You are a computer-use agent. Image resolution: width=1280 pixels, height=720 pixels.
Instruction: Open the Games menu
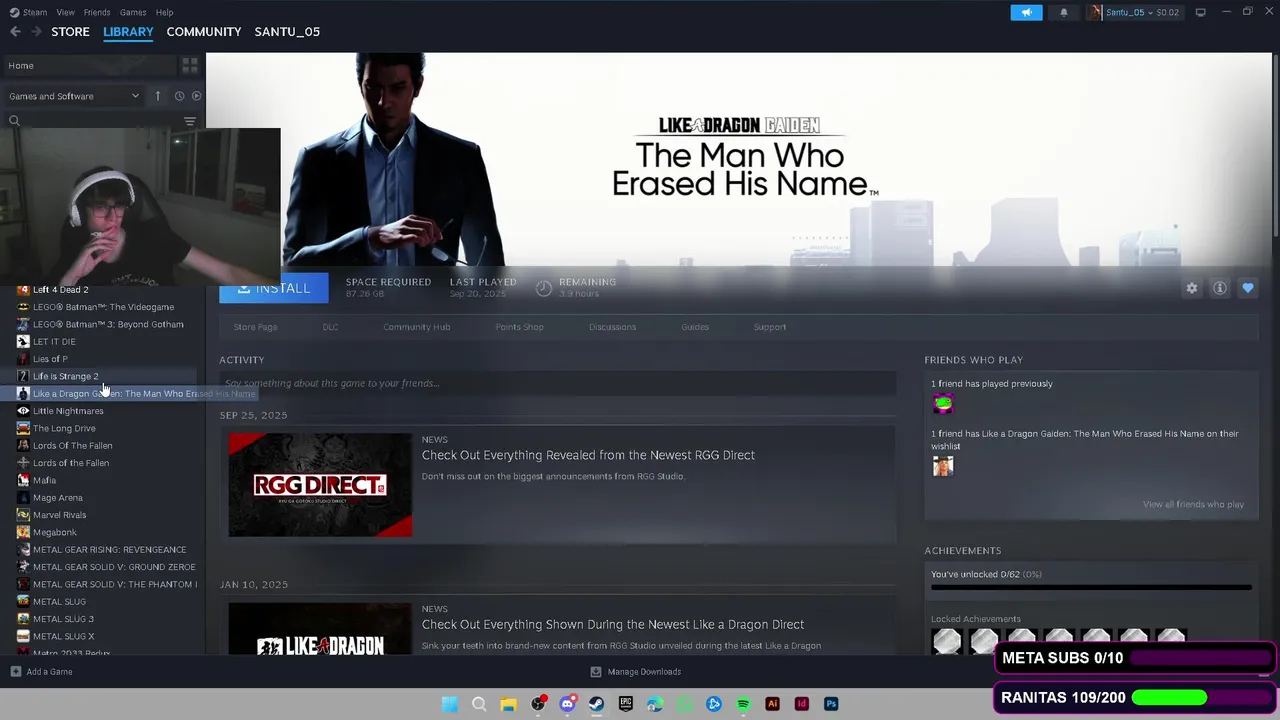pos(133,12)
